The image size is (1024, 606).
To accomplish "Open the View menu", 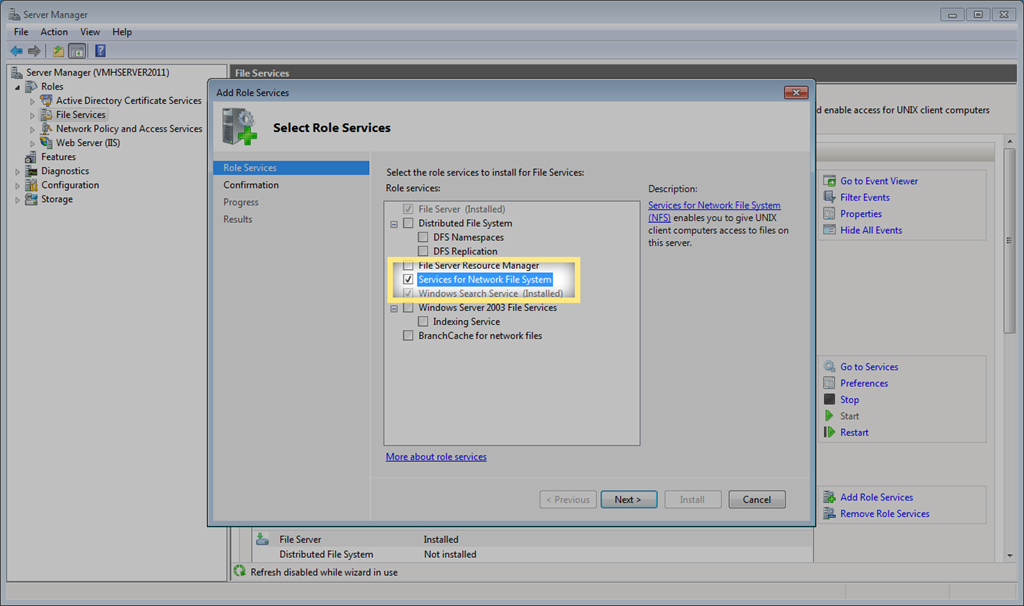I will (90, 32).
